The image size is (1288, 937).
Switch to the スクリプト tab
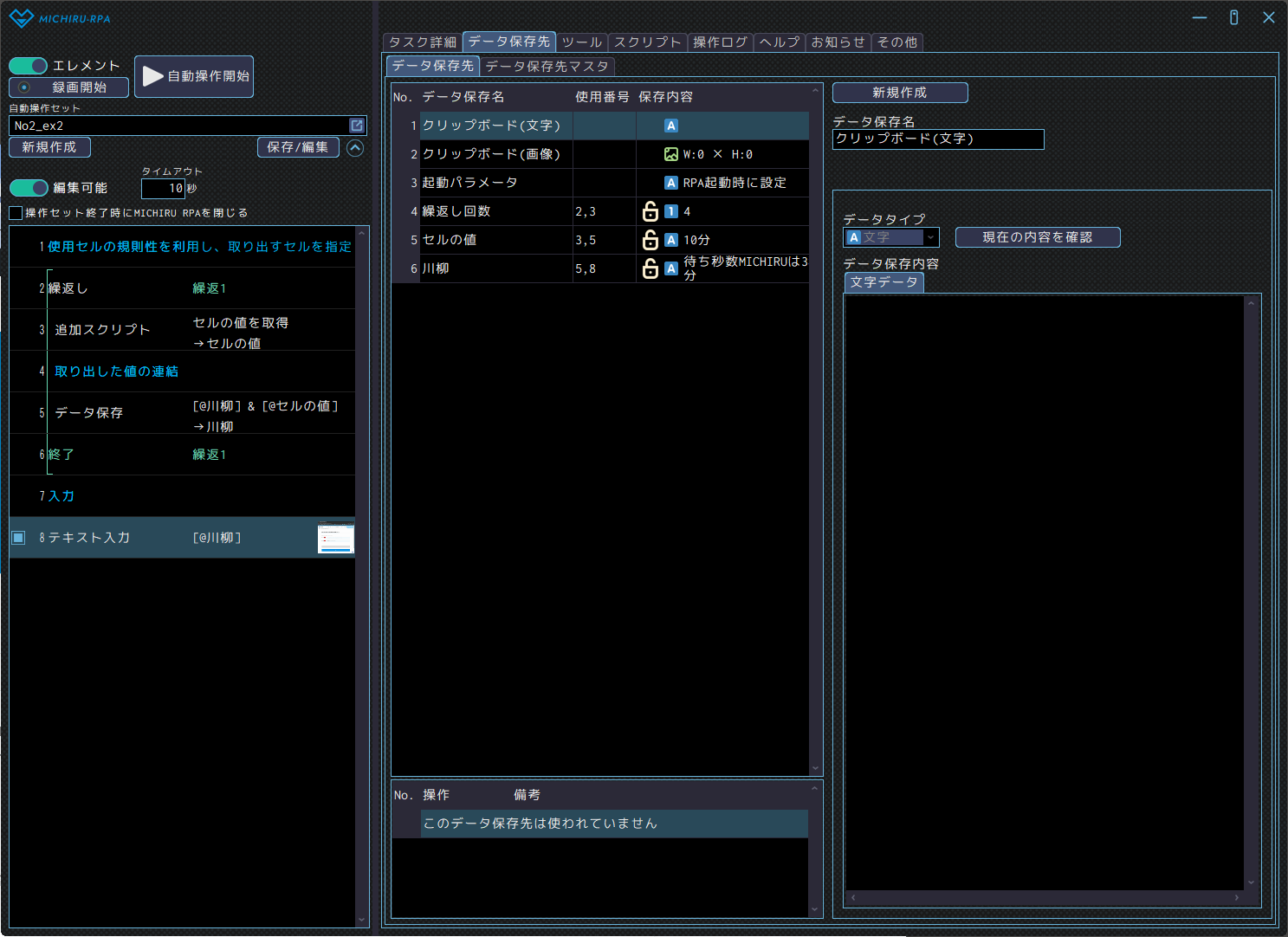(647, 42)
